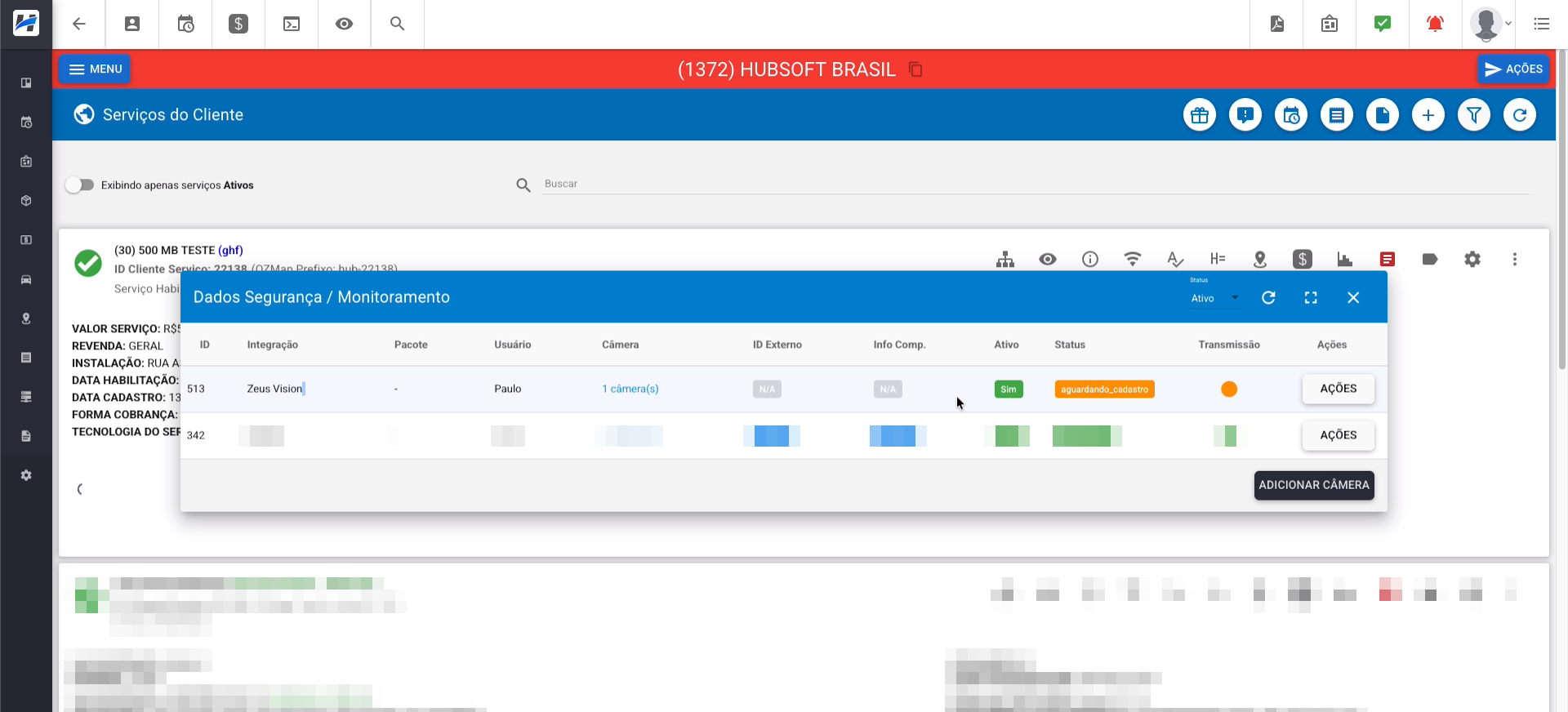This screenshot has height=712, width=1568.
Task: Open the info icon on the service row
Action: [x=1090, y=260]
